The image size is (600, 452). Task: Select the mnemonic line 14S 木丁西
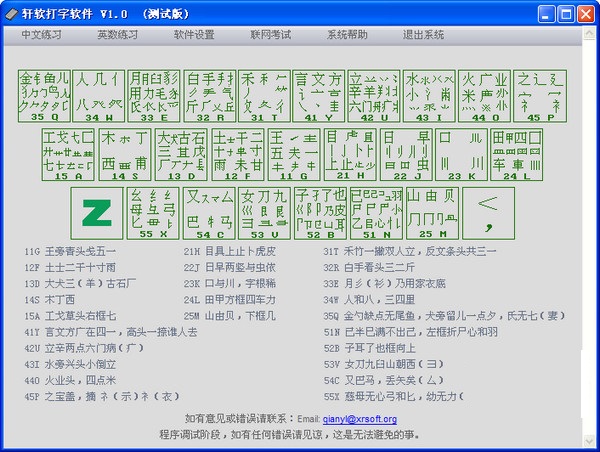(x=50, y=300)
